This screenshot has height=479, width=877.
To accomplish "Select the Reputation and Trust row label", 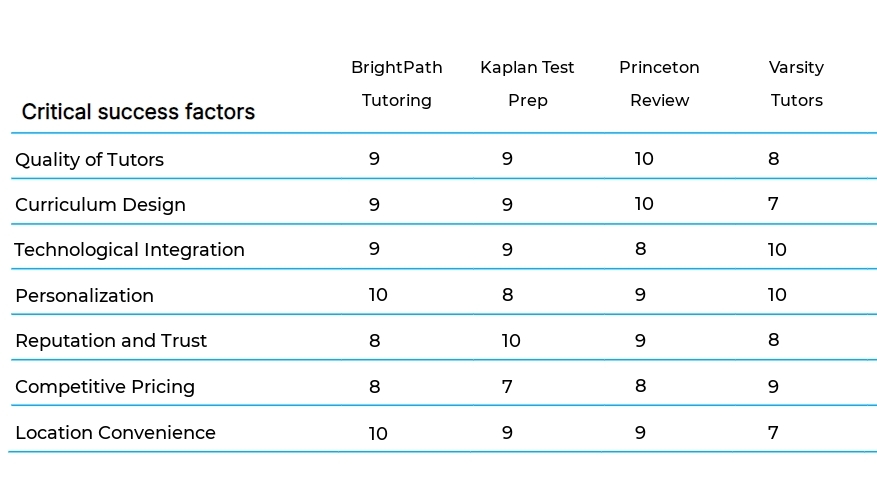I will tap(111, 341).
